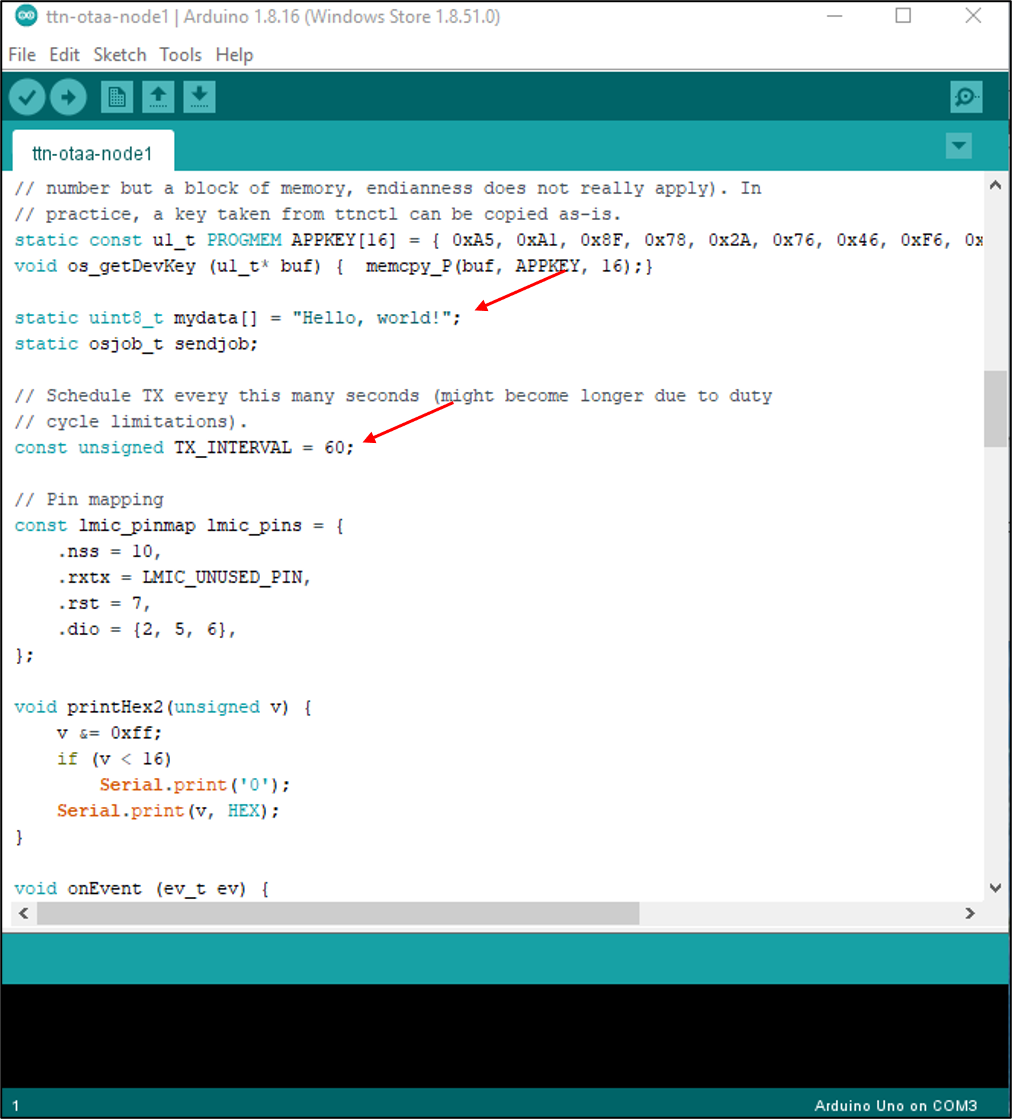This screenshot has height=1119, width=1012.
Task: Open the Help menu
Action: pyautogui.click(x=235, y=55)
